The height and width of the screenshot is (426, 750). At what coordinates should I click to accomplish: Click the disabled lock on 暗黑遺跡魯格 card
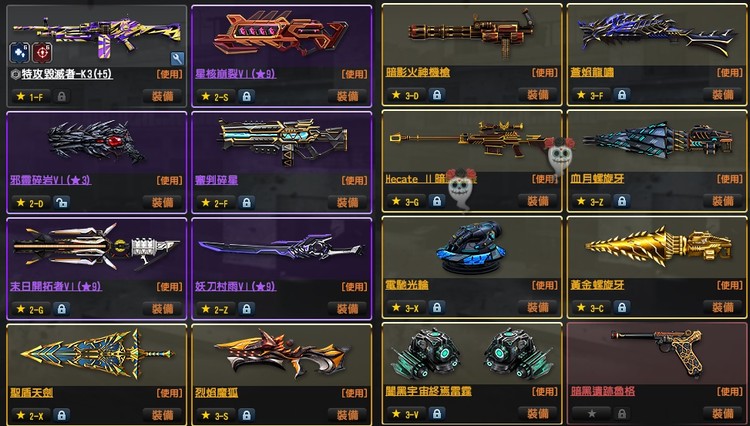[621, 413]
